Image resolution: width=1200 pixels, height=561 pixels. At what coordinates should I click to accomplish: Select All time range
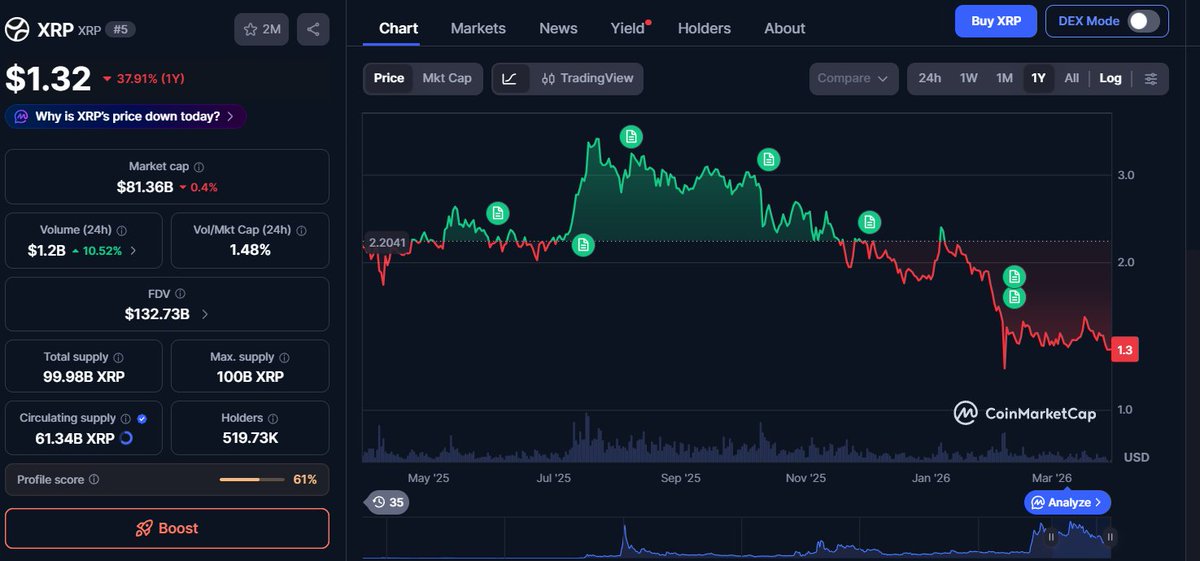click(1071, 78)
